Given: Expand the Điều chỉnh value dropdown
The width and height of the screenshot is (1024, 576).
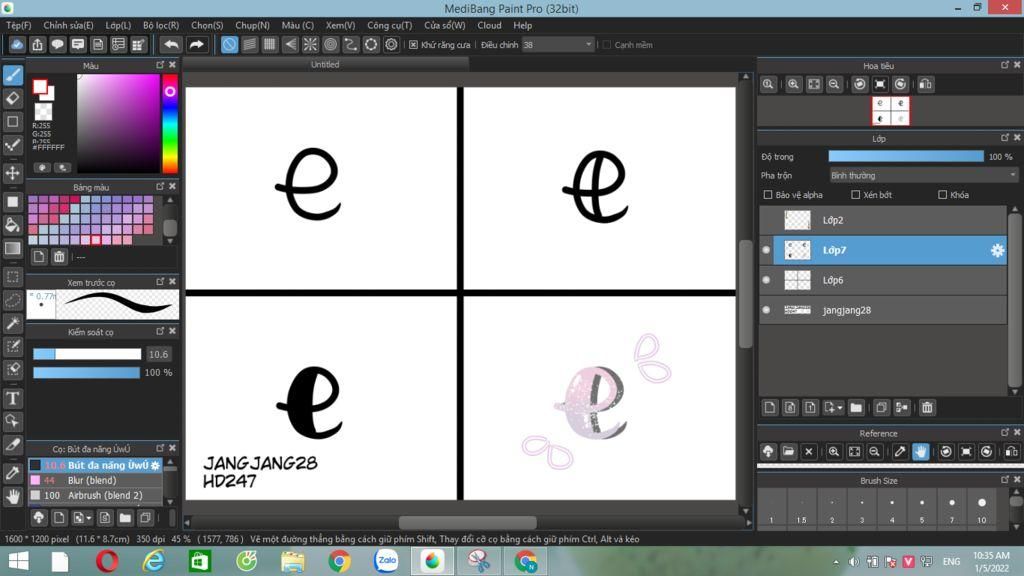Looking at the screenshot, I should [x=588, y=44].
